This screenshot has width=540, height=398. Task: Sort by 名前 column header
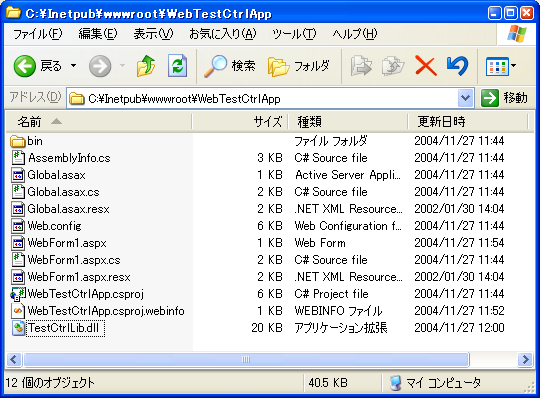coord(98,122)
